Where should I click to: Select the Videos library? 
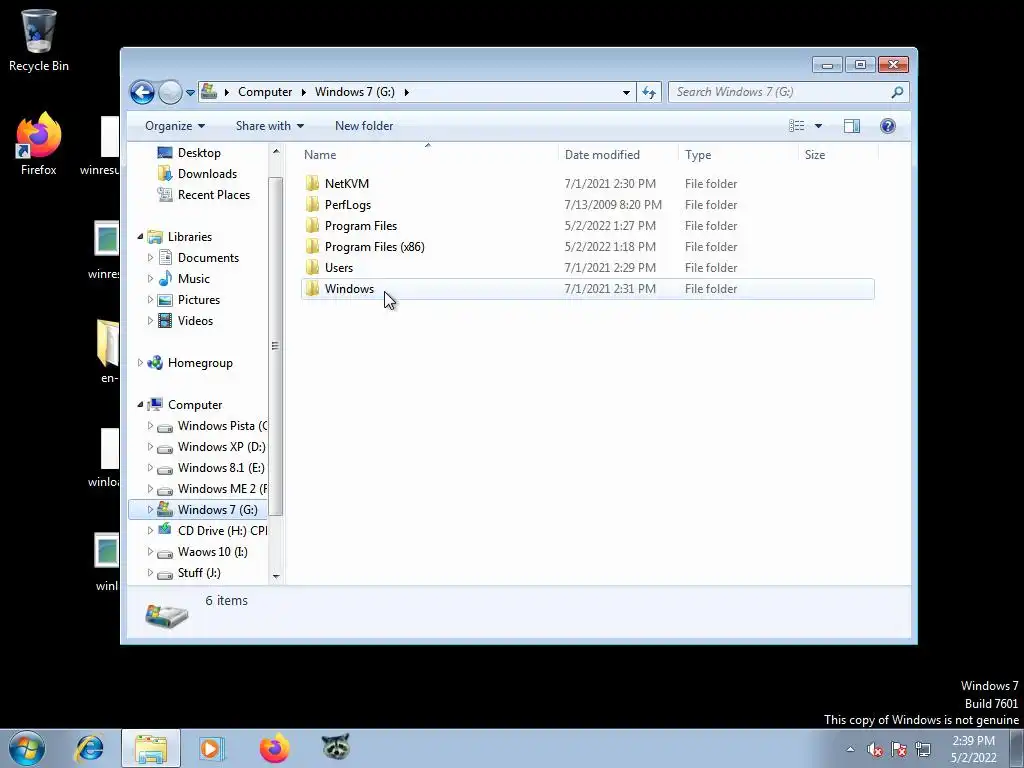195,320
